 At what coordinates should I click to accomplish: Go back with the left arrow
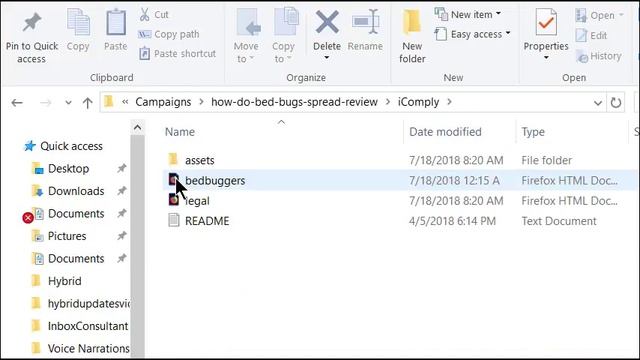17,102
